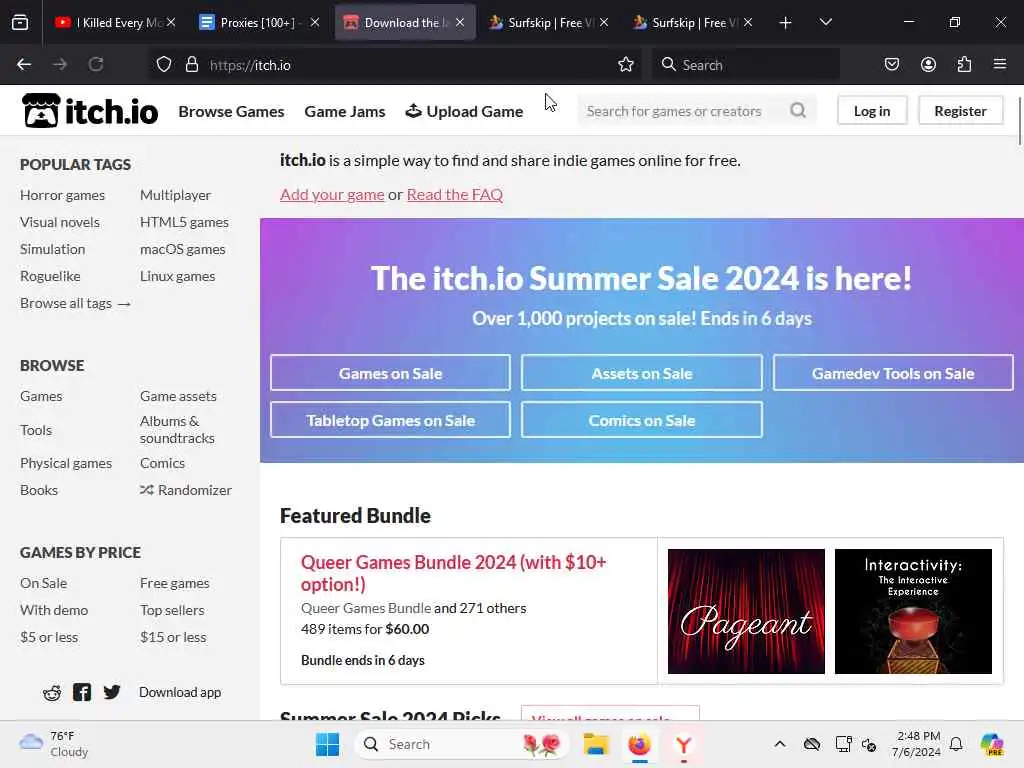Reload the page with the refresh icon
The image size is (1024, 768).
[96, 64]
